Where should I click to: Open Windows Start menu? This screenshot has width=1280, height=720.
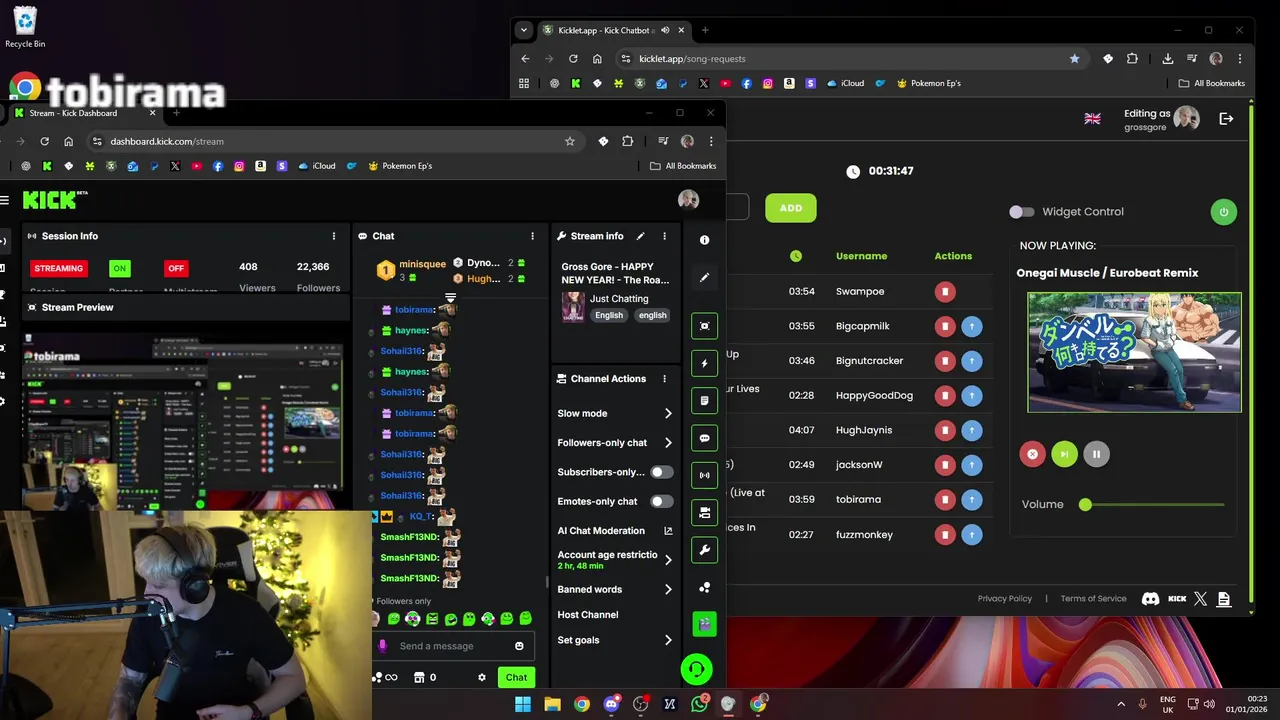coord(522,704)
